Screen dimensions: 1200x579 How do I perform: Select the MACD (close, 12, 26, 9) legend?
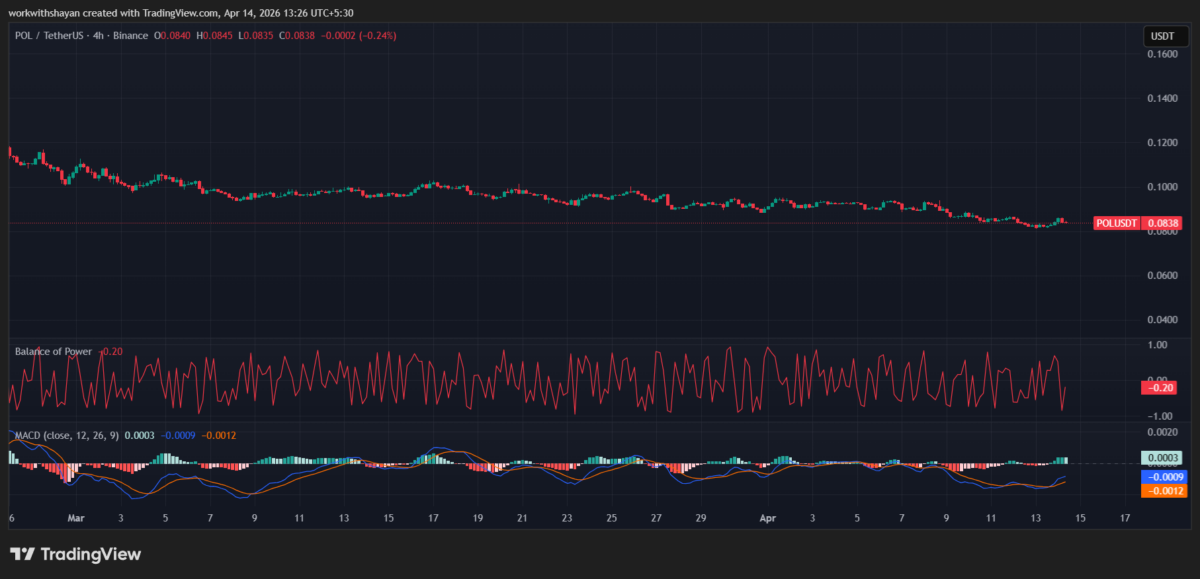click(x=65, y=436)
